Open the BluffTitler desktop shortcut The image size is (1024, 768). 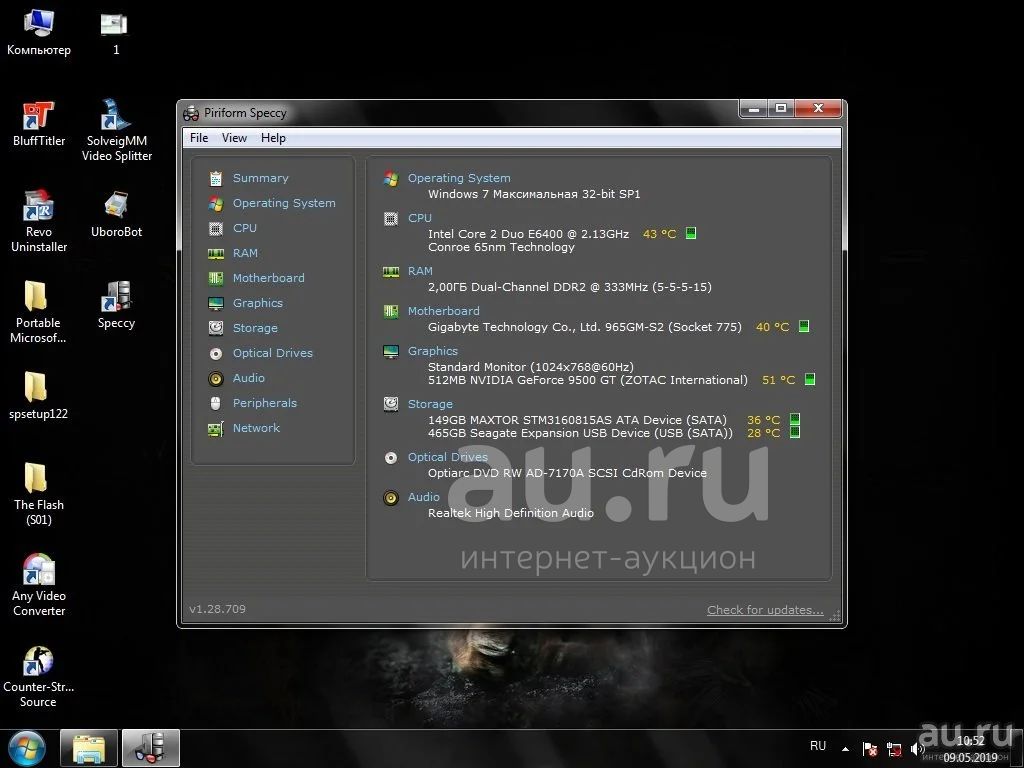[39, 123]
